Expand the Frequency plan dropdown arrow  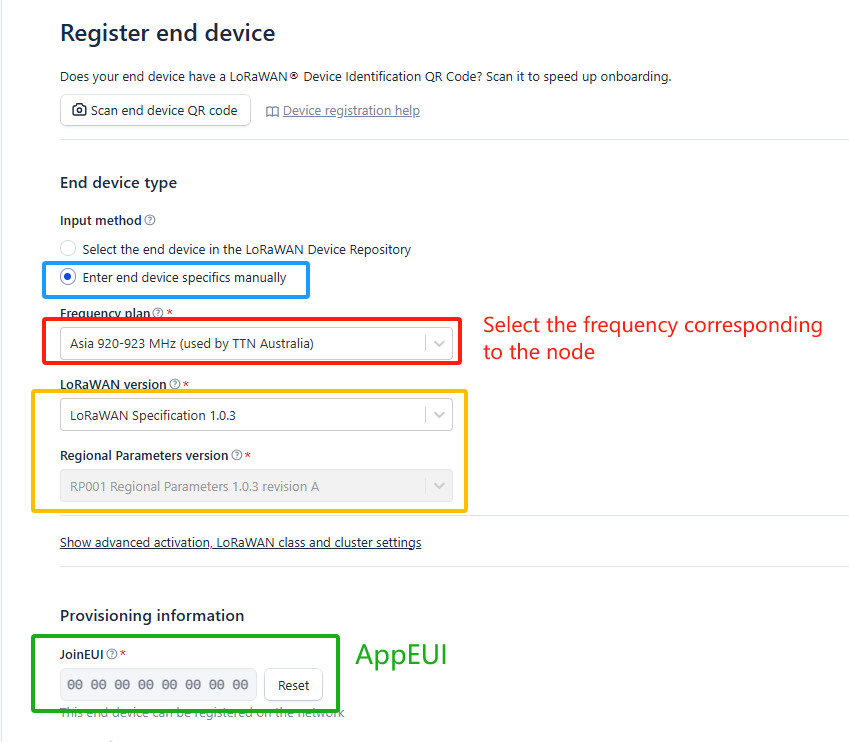click(x=439, y=343)
